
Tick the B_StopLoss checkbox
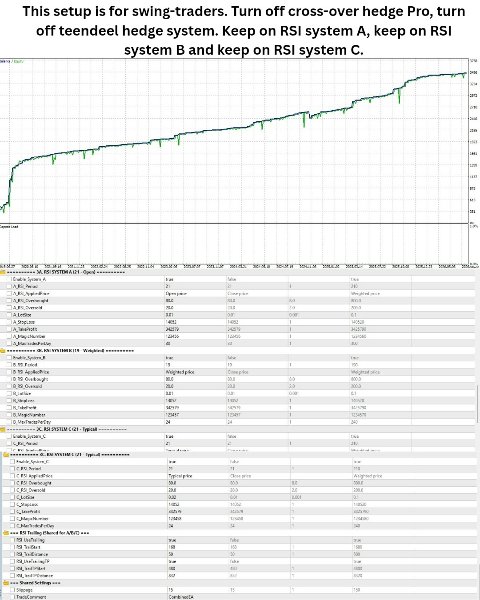pyautogui.click(x=9, y=401)
